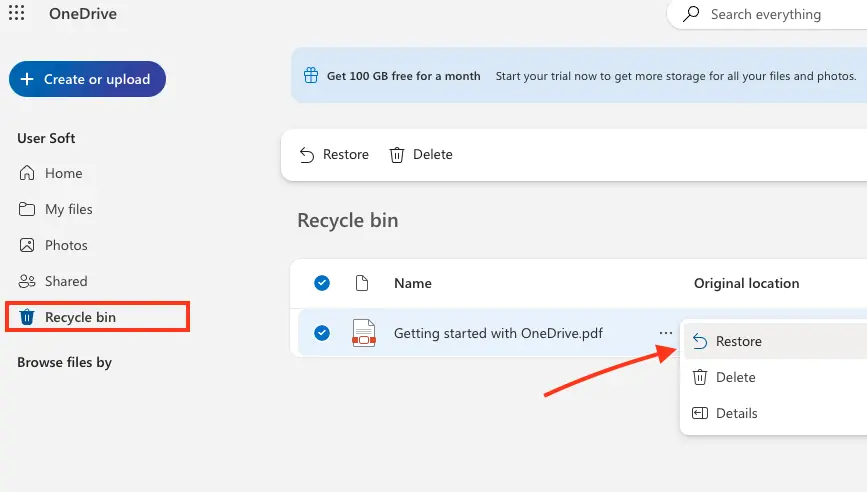
Task: Deselect Getting started with OneDrive.pdf checkbox
Action: click(x=322, y=333)
